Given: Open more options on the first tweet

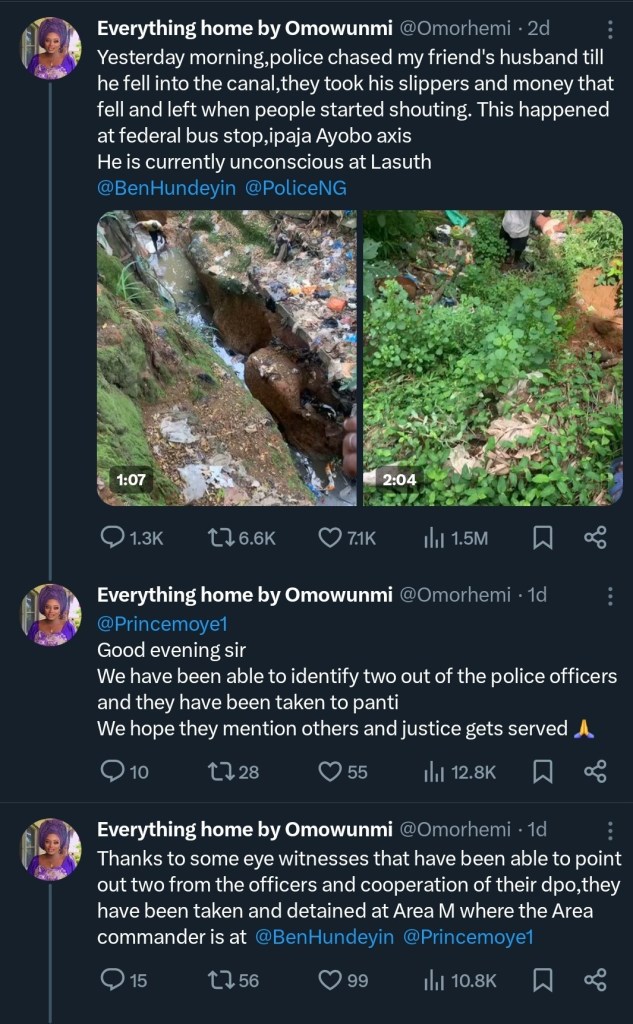Looking at the screenshot, I should coord(610,31).
